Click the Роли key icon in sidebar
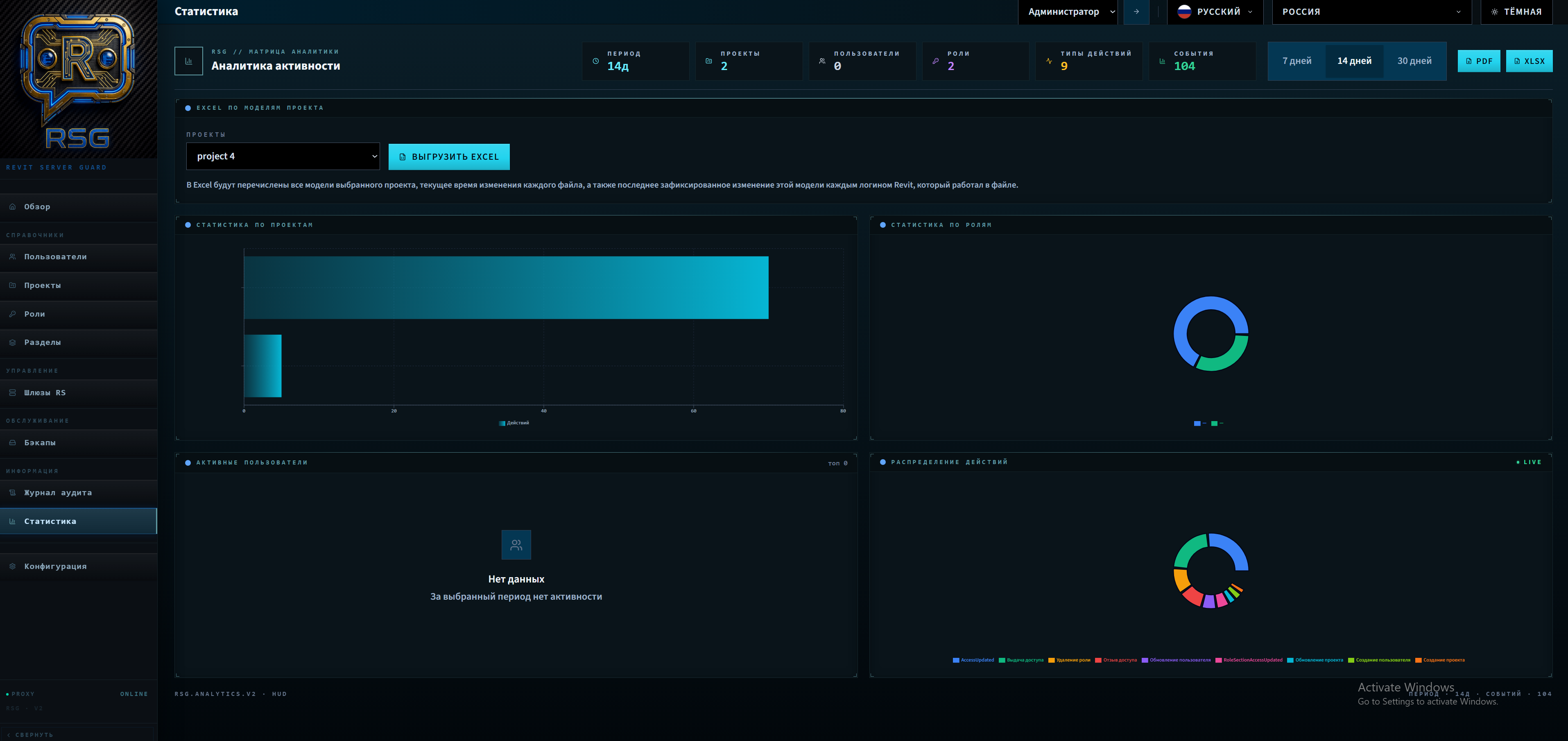This screenshot has height=741, width=1568. (x=12, y=314)
